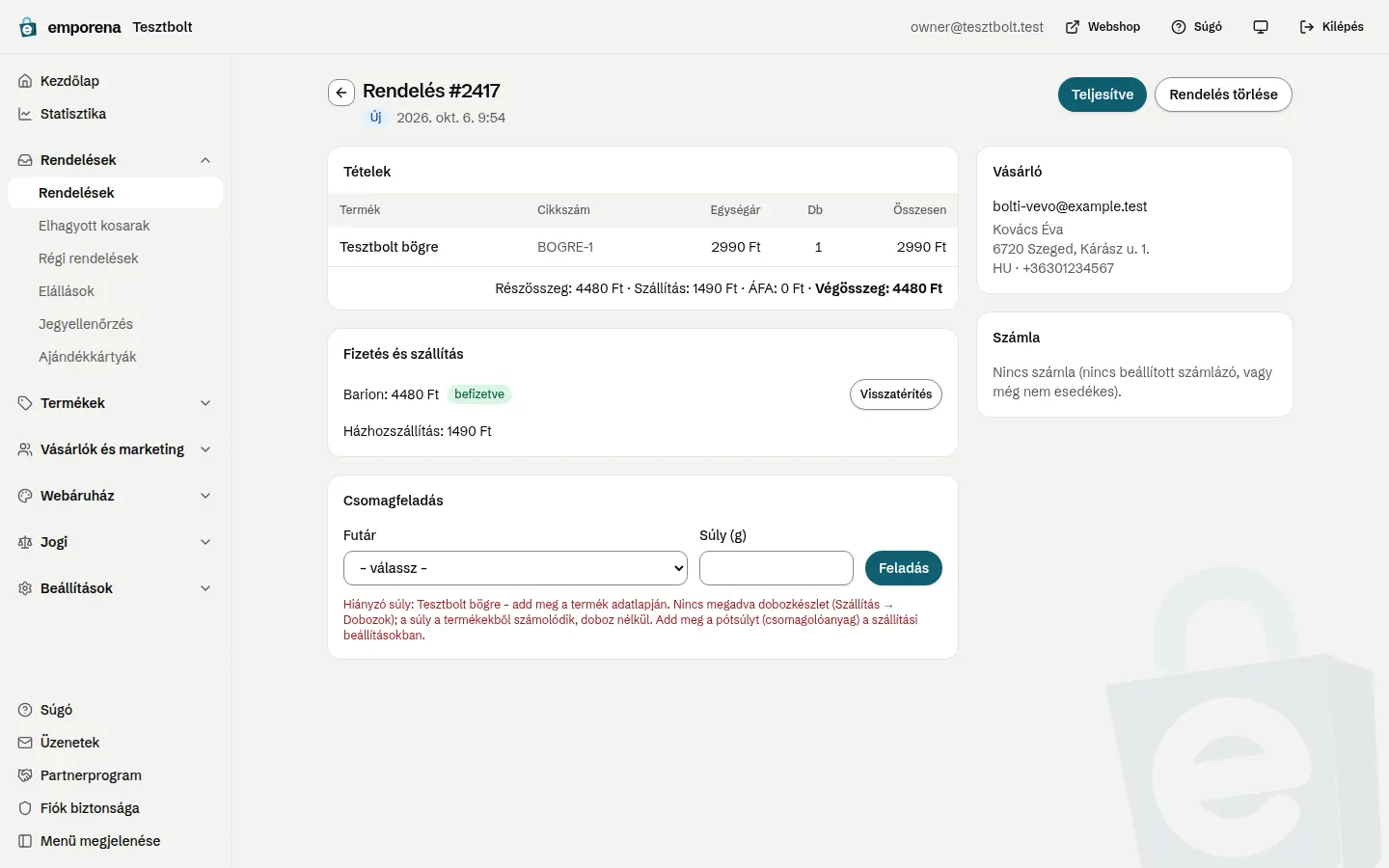The image size is (1389, 868).
Task: Click the befizetve status badge
Action: pyautogui.click(x=479, y=394)
